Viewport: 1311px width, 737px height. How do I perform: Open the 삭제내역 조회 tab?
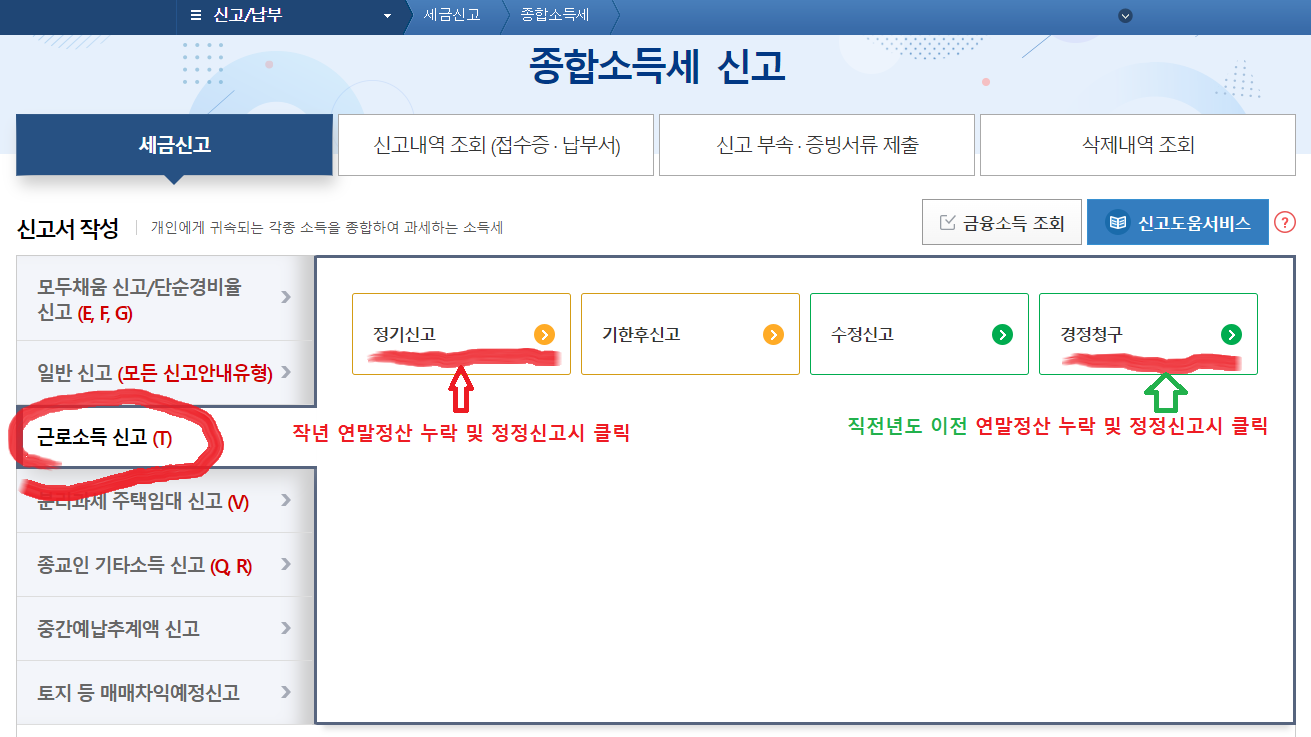click(x=1137, y=144)
